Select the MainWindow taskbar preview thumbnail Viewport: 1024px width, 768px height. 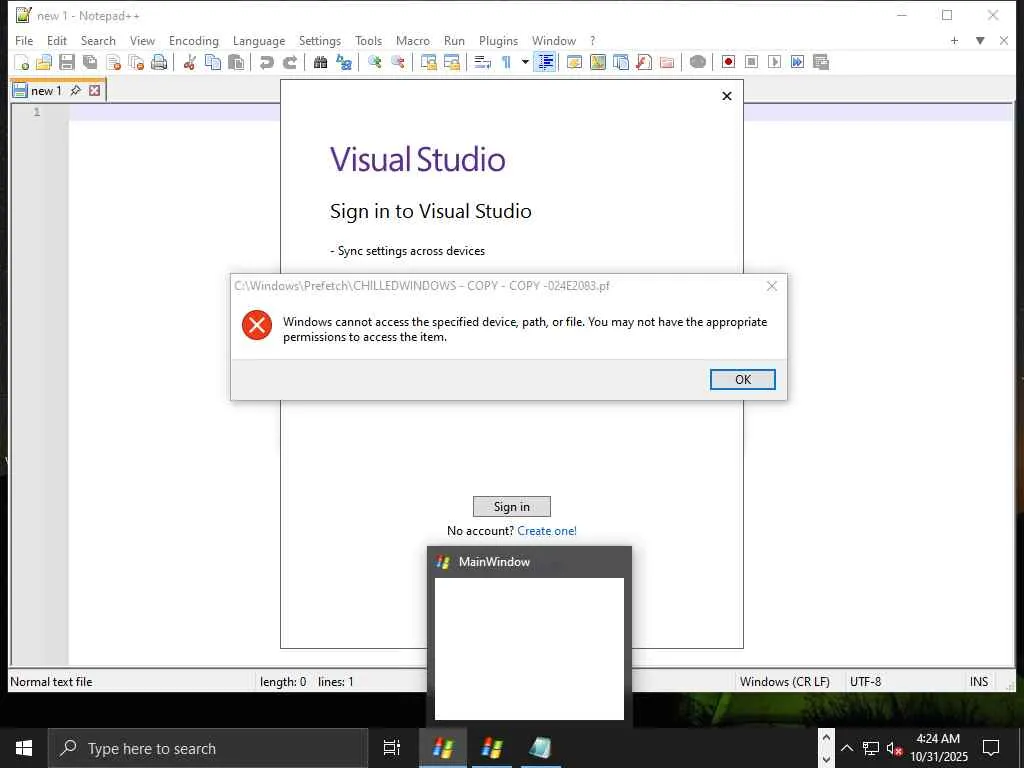529,637
